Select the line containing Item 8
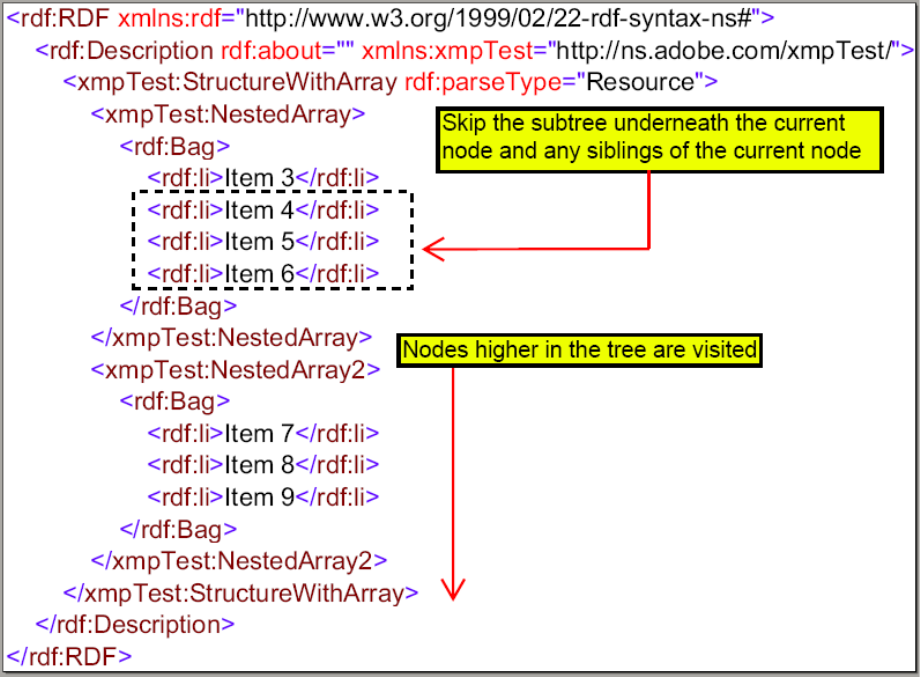The width and height of the screenshot is (920, 677). point(263,465)
